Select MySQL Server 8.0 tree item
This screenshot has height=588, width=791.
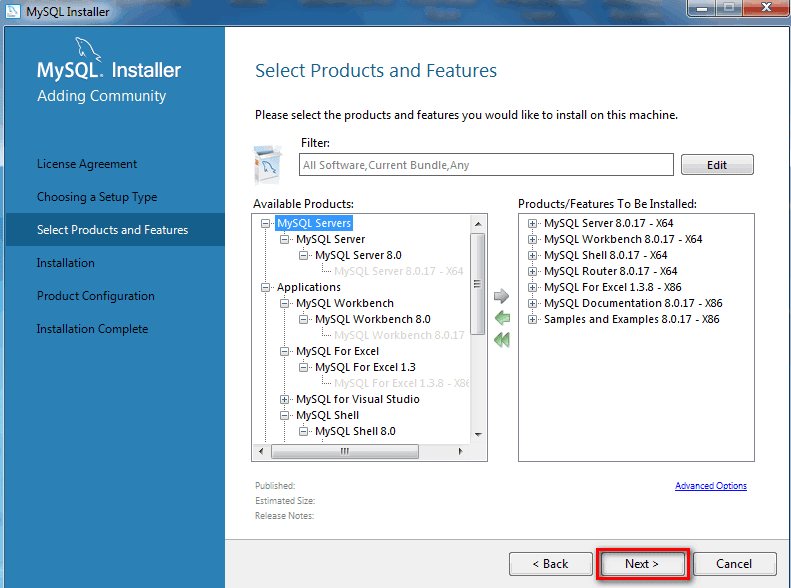(x=358, y=255)
